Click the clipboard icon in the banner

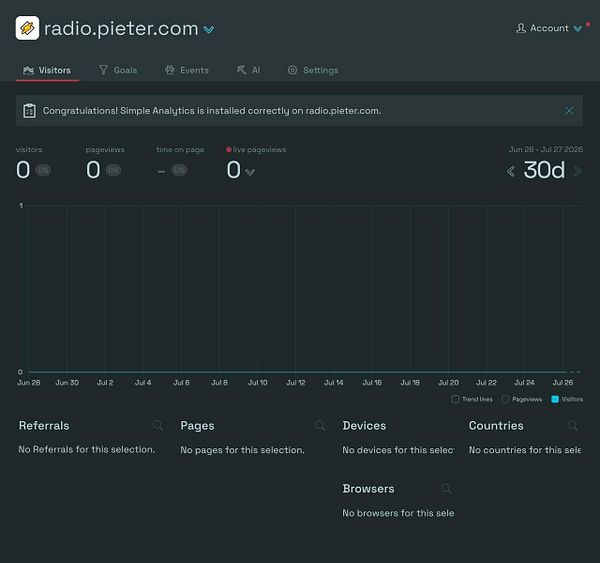coord(29,111)
